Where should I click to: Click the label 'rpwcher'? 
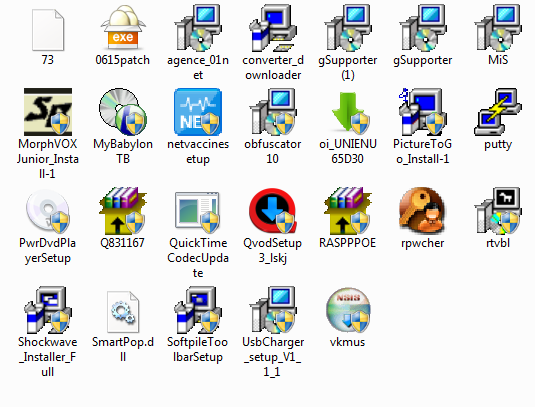point(422,243)
